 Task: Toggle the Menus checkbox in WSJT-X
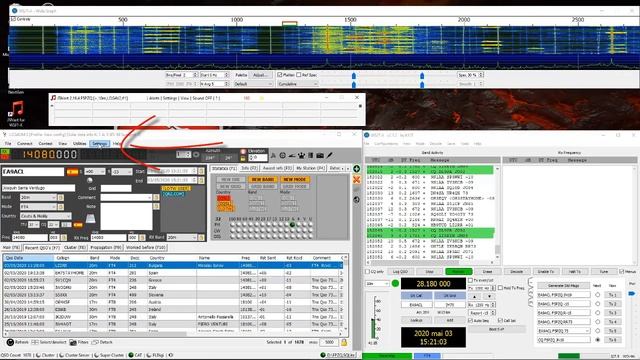[622, 271]
